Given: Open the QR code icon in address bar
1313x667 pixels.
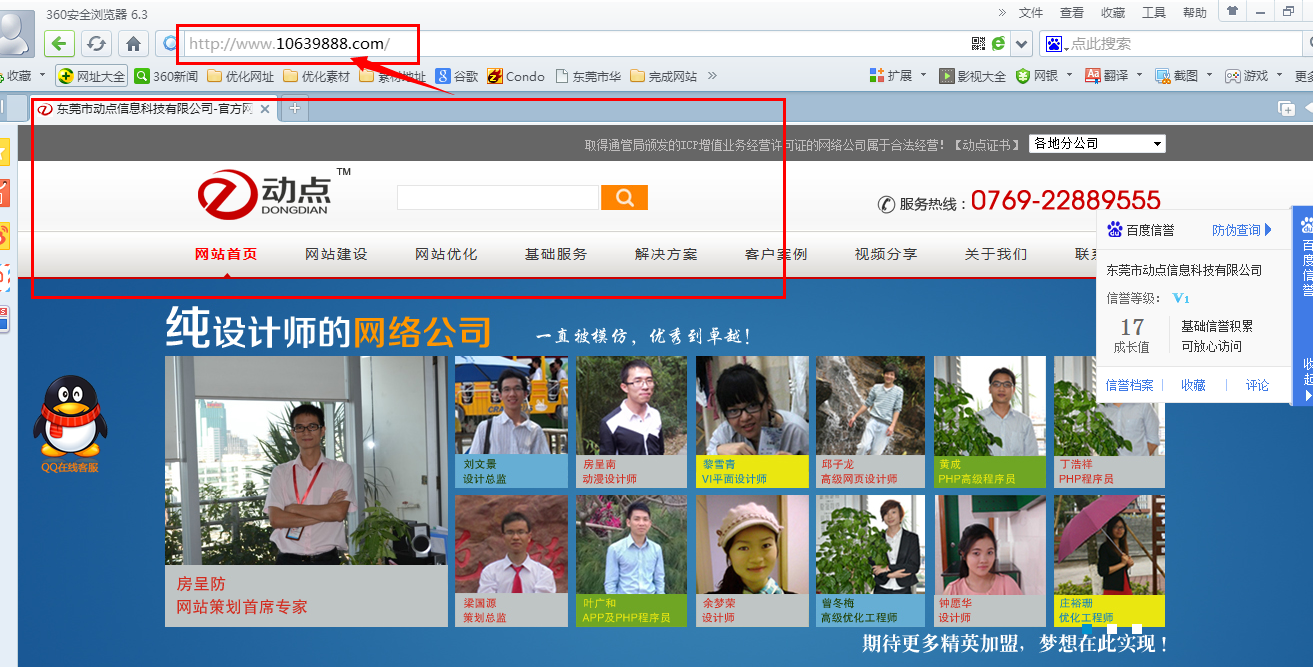Looking at the screenshot, I should [978, 44].
